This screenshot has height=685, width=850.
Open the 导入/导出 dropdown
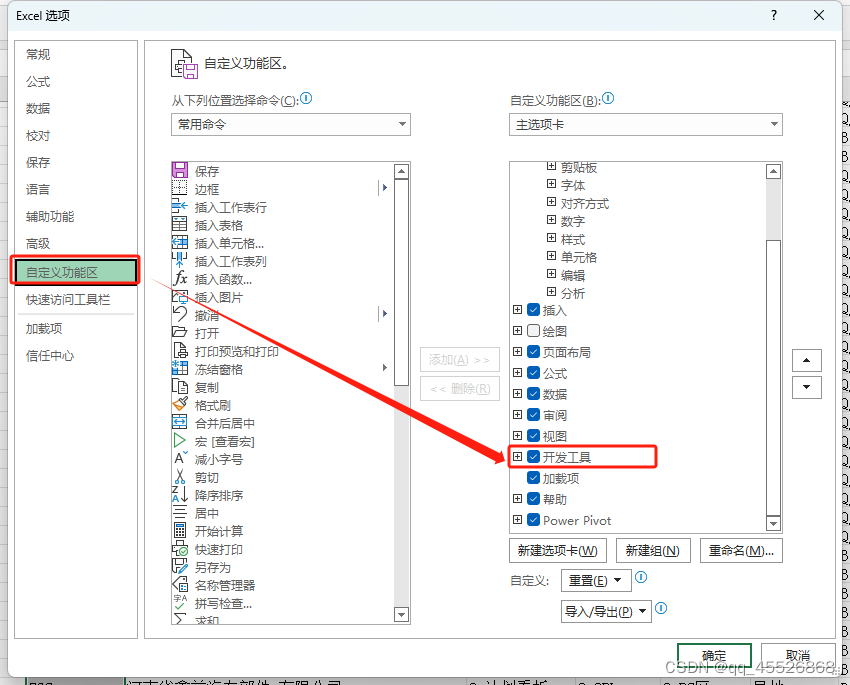(606, 612)
